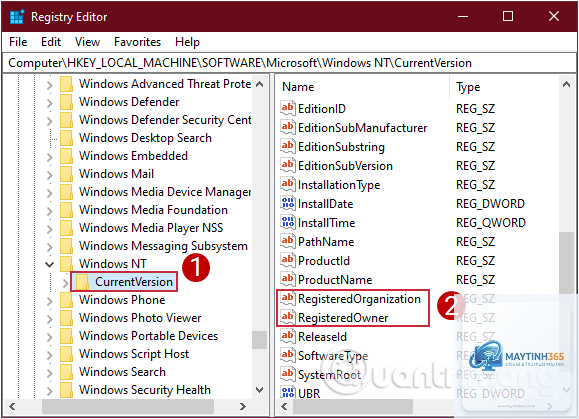
Task: Select the Windows Desktop Search key
Action: pyautogui.click(x=145, y=138)
